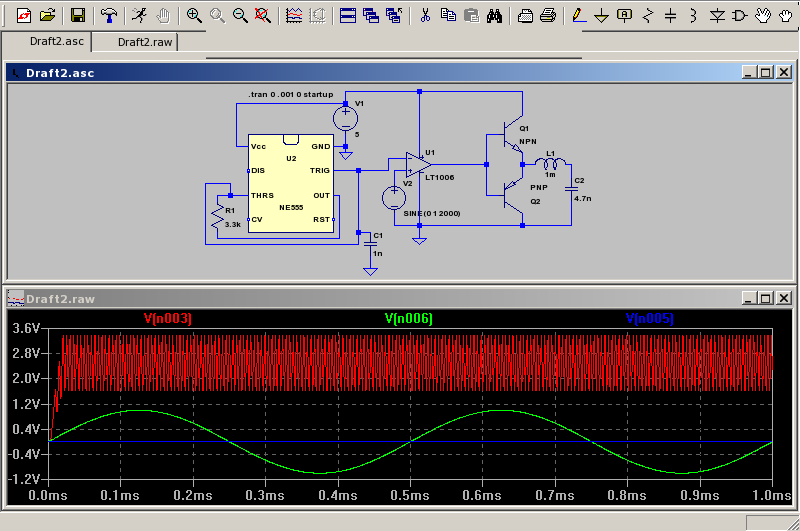Viewport: 800px width, 531px height.
Task: Select the Move open-hand tool
Action: [x=763, y=15]
